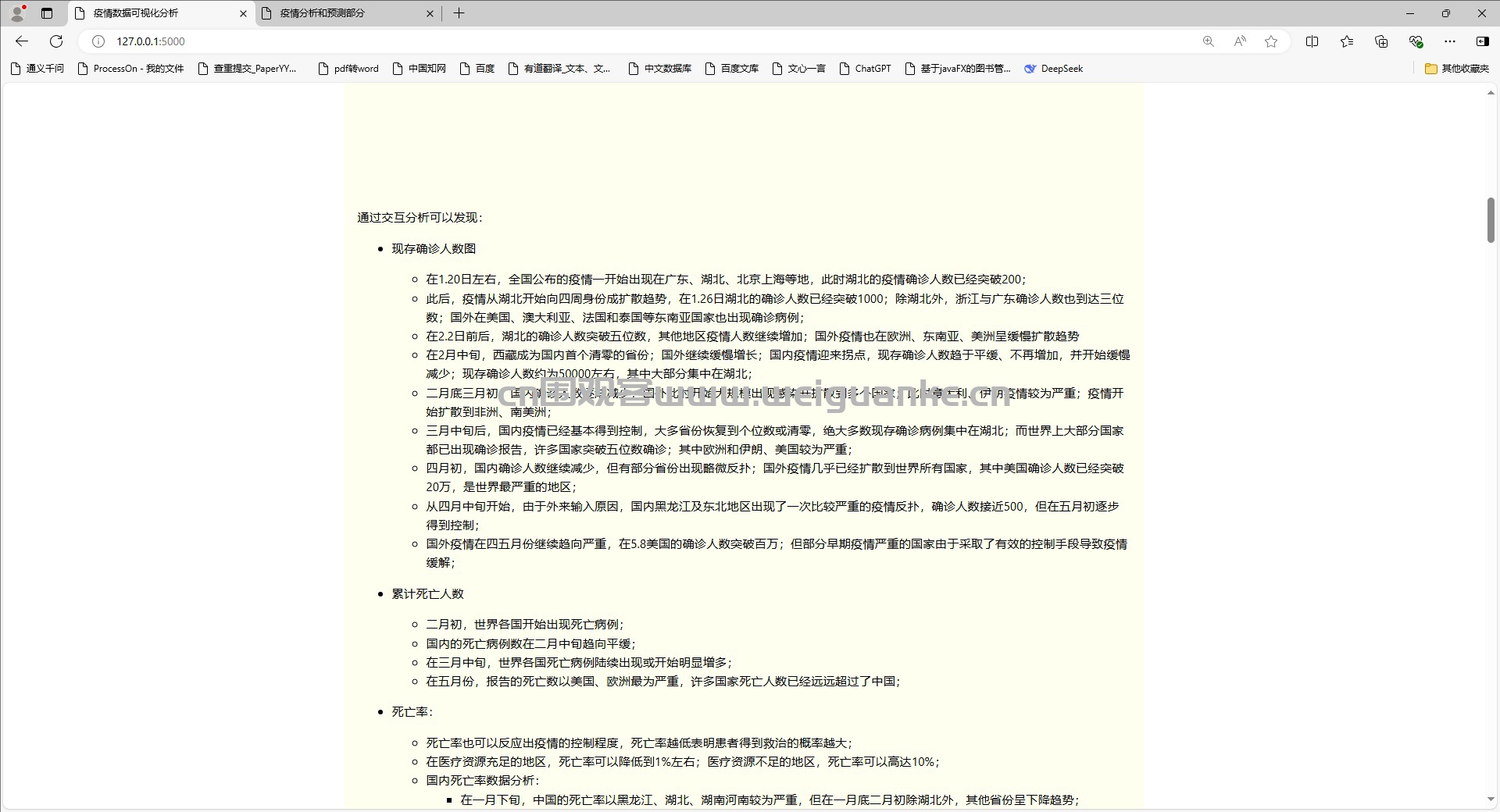Close the 疫情数据可视化分析 tab

click(x=243, y=13)
